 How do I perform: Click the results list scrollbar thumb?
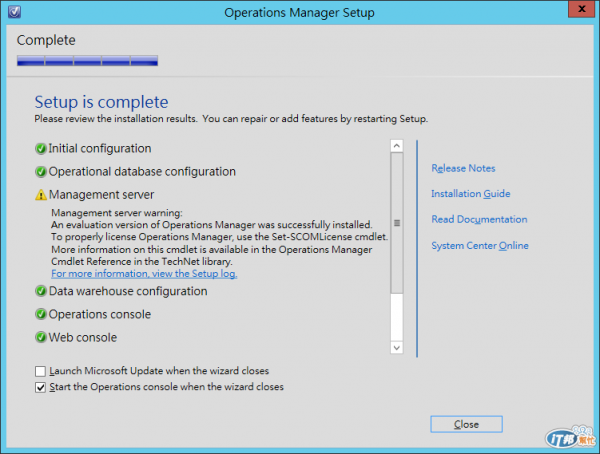click(396, 223)
